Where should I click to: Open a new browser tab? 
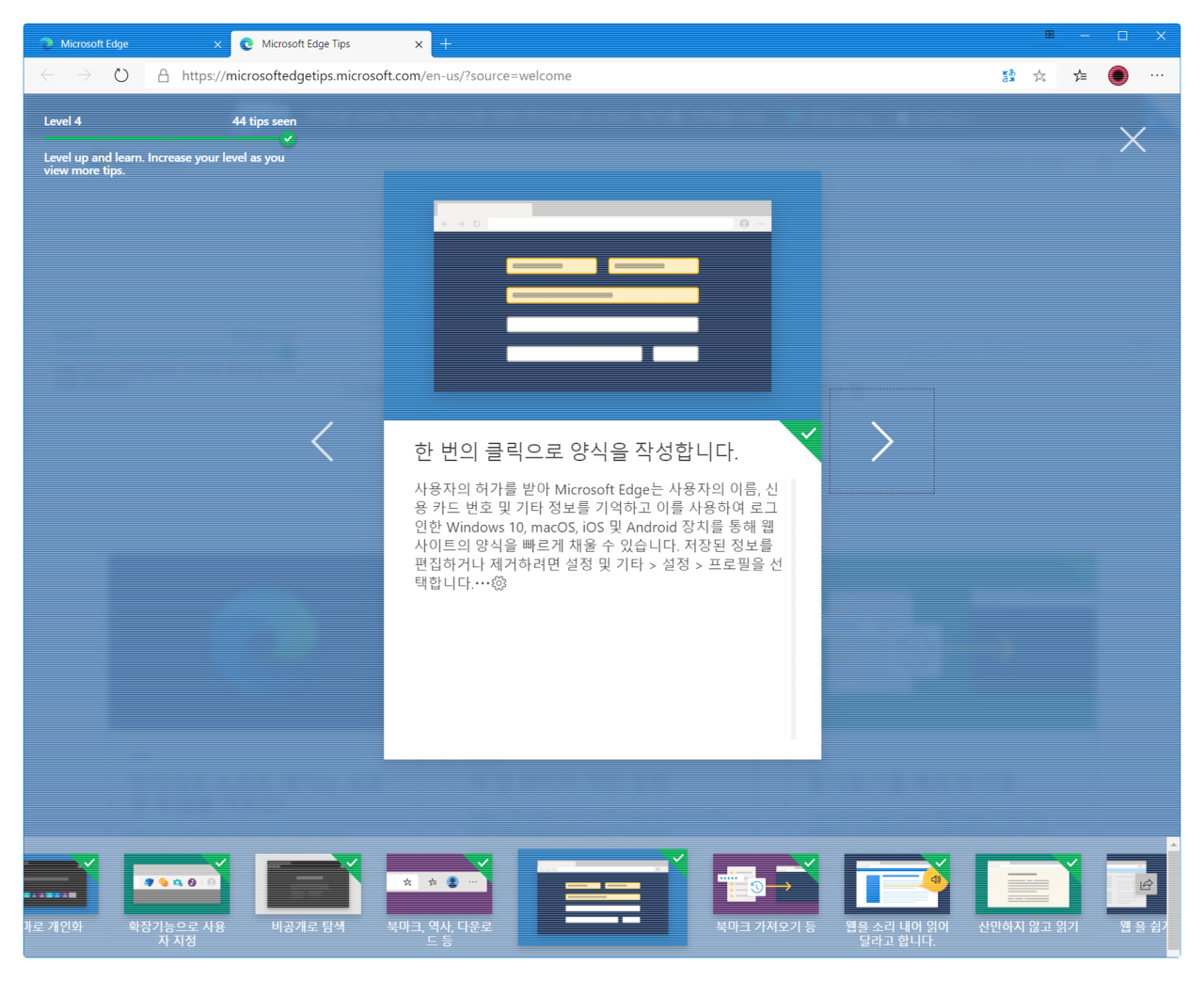pyautogui.click(x=446, y=44)
